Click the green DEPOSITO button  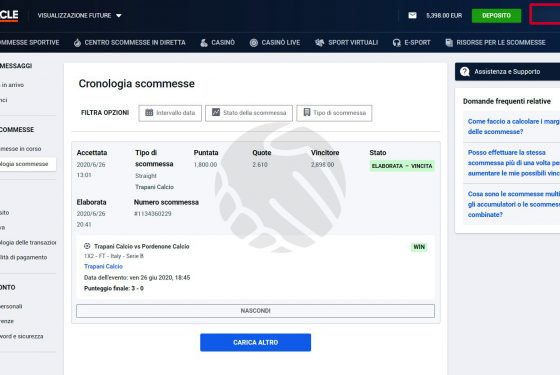click(x=496, y=16)
